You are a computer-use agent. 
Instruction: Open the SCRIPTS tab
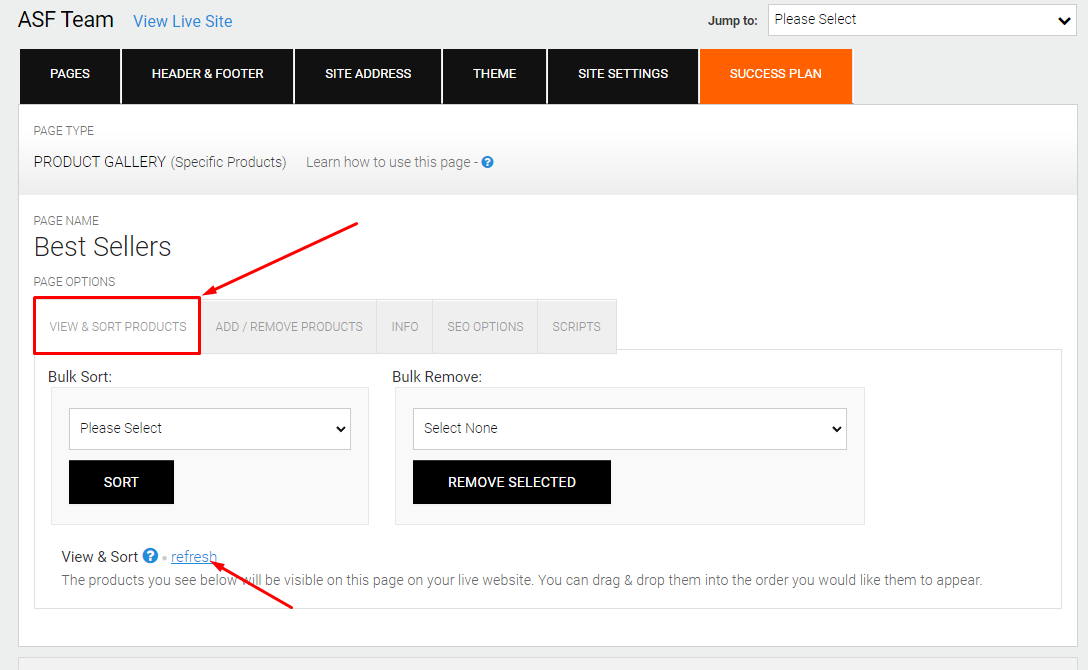[x=576, y=326]
